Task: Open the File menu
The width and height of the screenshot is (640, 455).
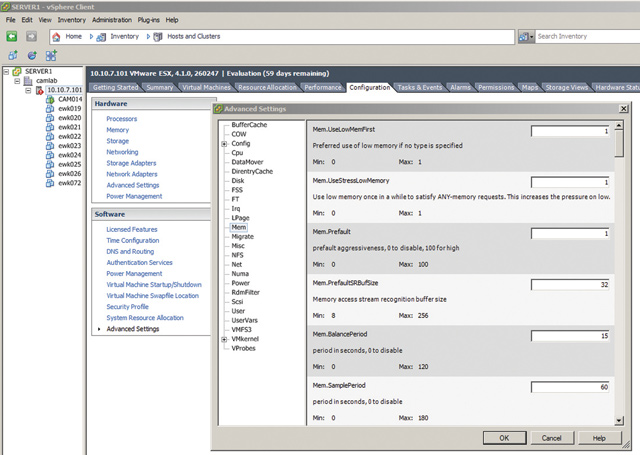Action: [x=10, y=20]
